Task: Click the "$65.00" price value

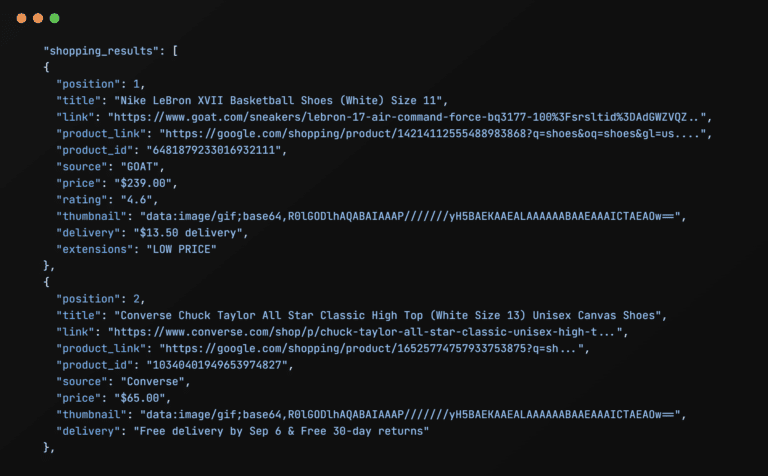Action: (140, 398)
